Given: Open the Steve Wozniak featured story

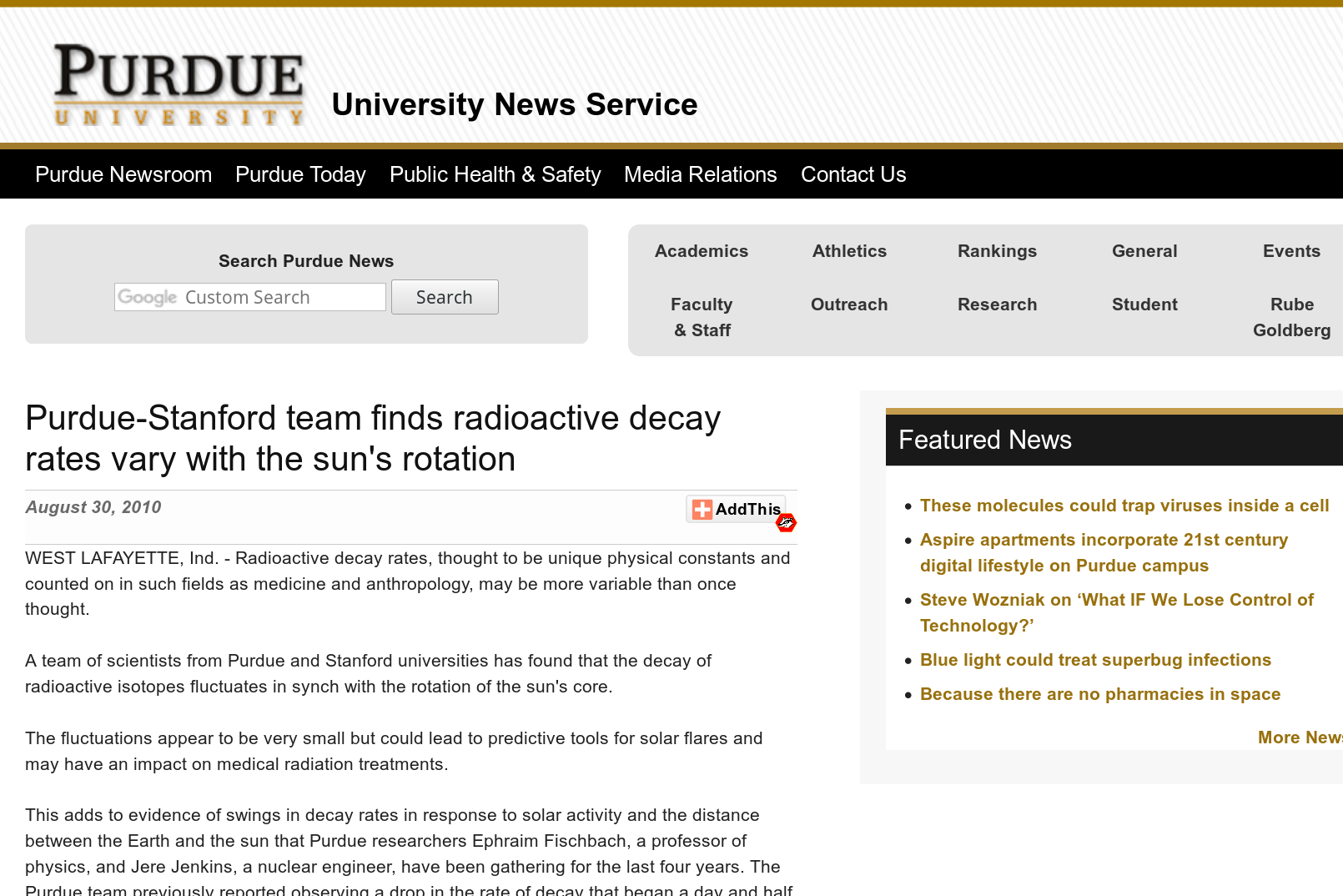Looking at the screenshot, I should point(1116,612).
